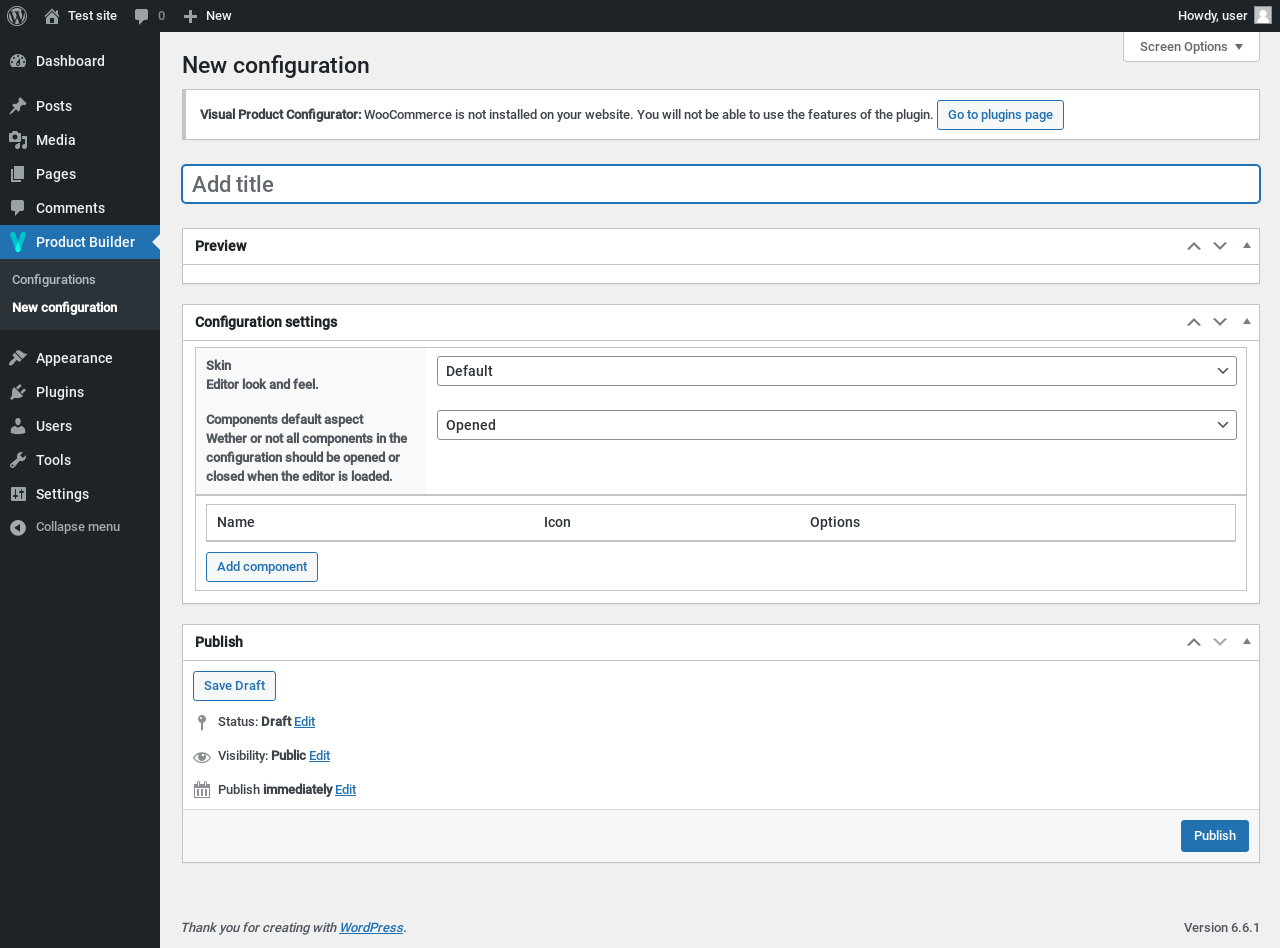This screenshot has height=948, width=1280.
Task: Click the user avatar icon
Action: point(1263,15)
